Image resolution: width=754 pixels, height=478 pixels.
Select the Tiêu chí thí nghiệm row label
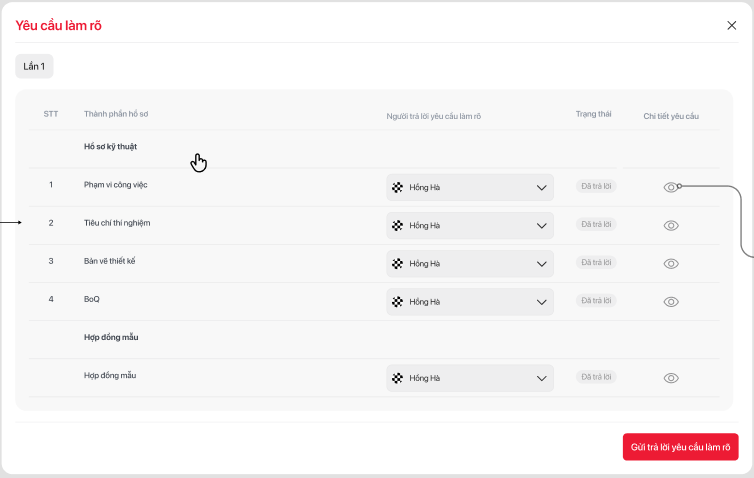pyautogui.click(x=117, y=222)
